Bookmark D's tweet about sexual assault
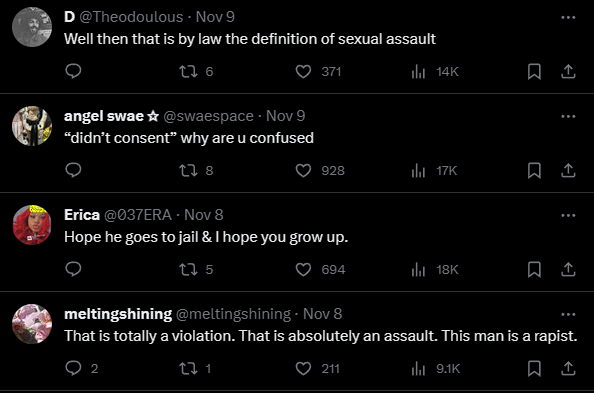Viewport: 594px width, 393px height. pyautogui.click(x=534, y=71)
